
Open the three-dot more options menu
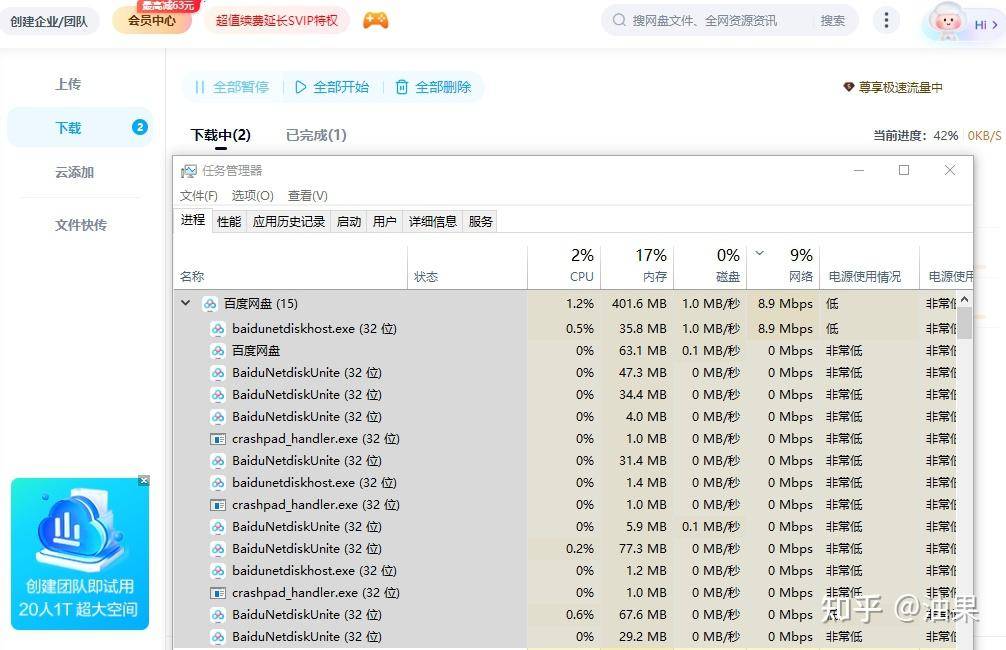tap(886, 20)
